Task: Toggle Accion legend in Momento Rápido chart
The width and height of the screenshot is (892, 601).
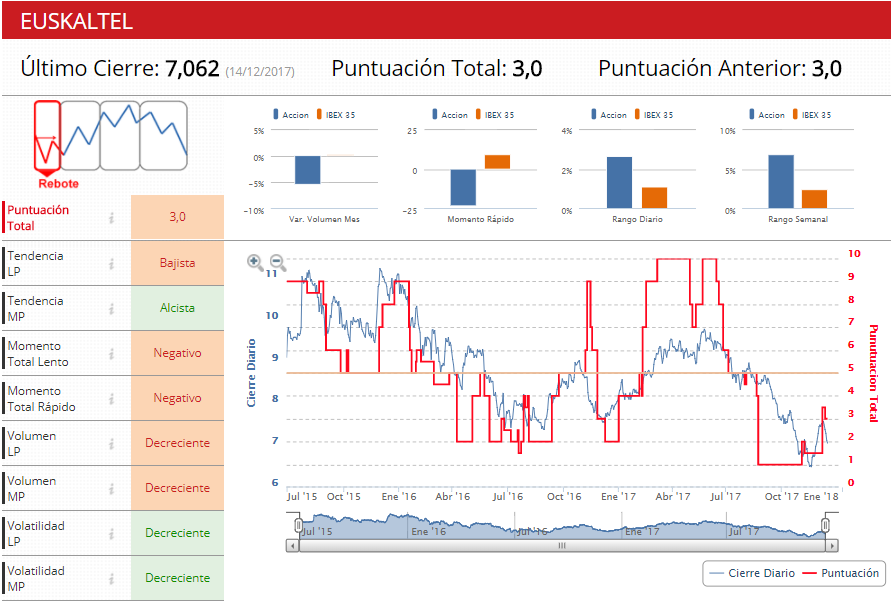Action: [x=449, y=115]
